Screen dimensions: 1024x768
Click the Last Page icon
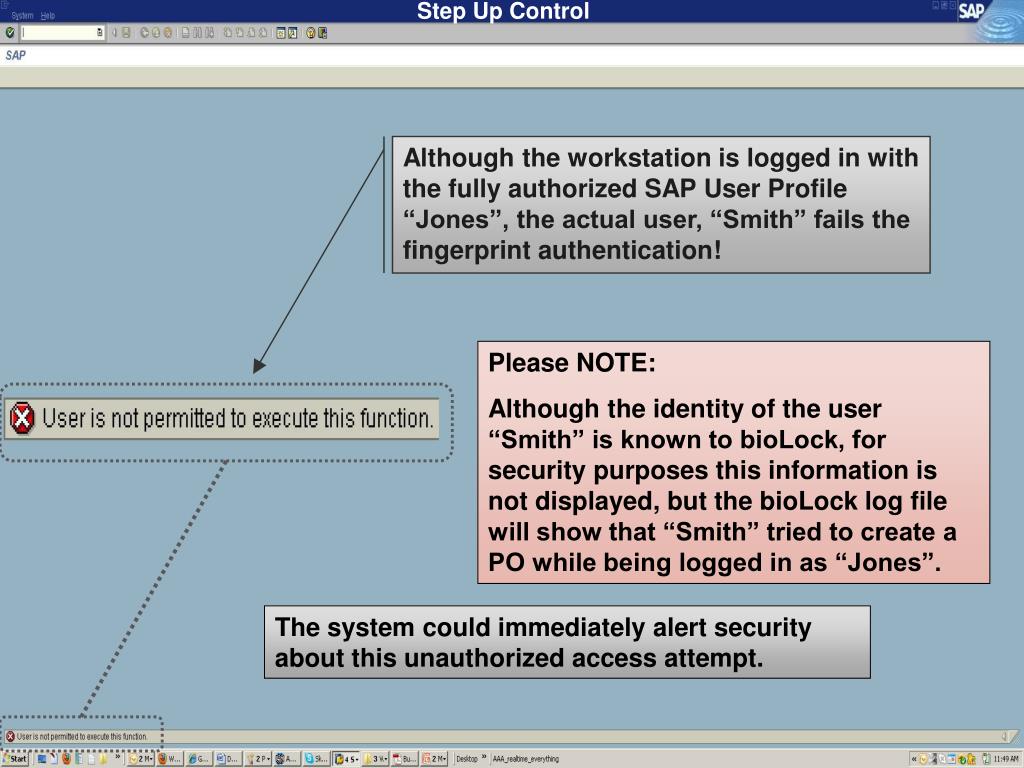(x=263, y=32)
